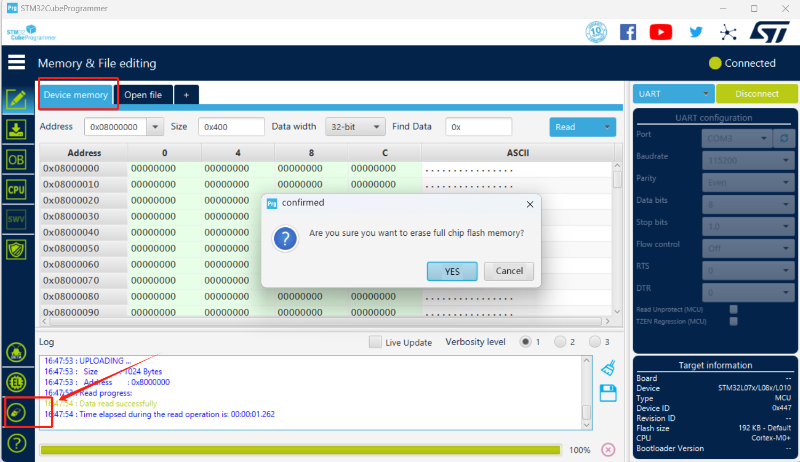Open Secure programming shield icon
The image size is (800, 462).
coord(16,250)
